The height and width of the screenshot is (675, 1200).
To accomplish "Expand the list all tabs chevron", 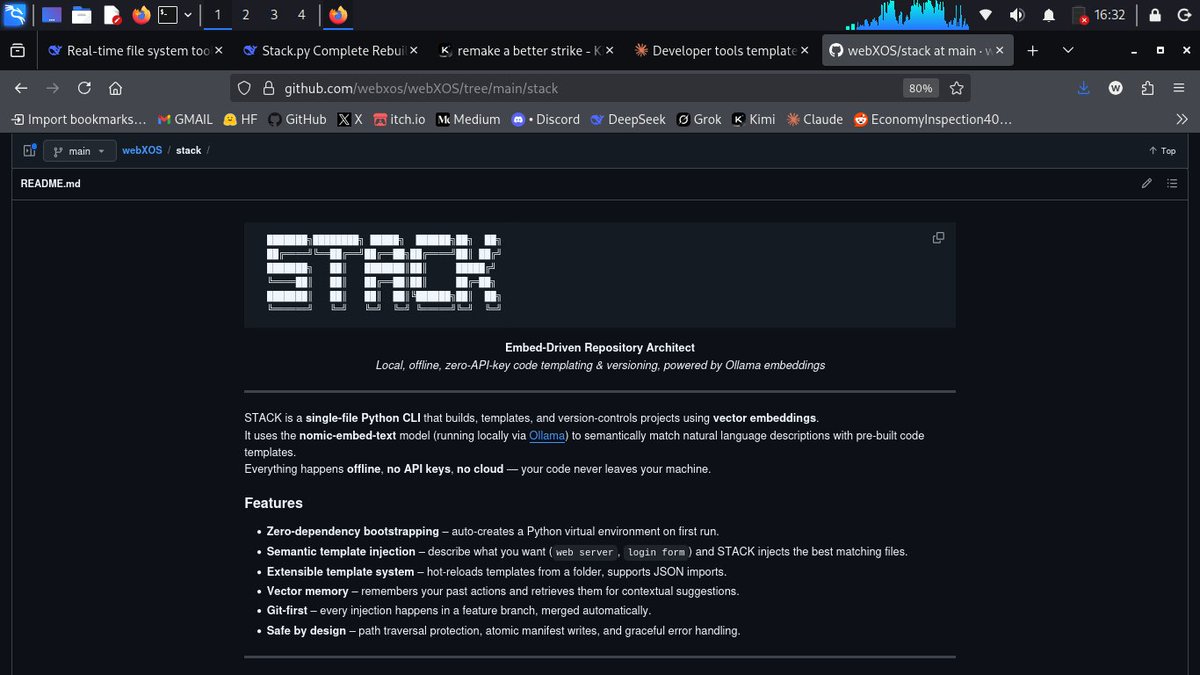I will click(x=1068, y=50).
